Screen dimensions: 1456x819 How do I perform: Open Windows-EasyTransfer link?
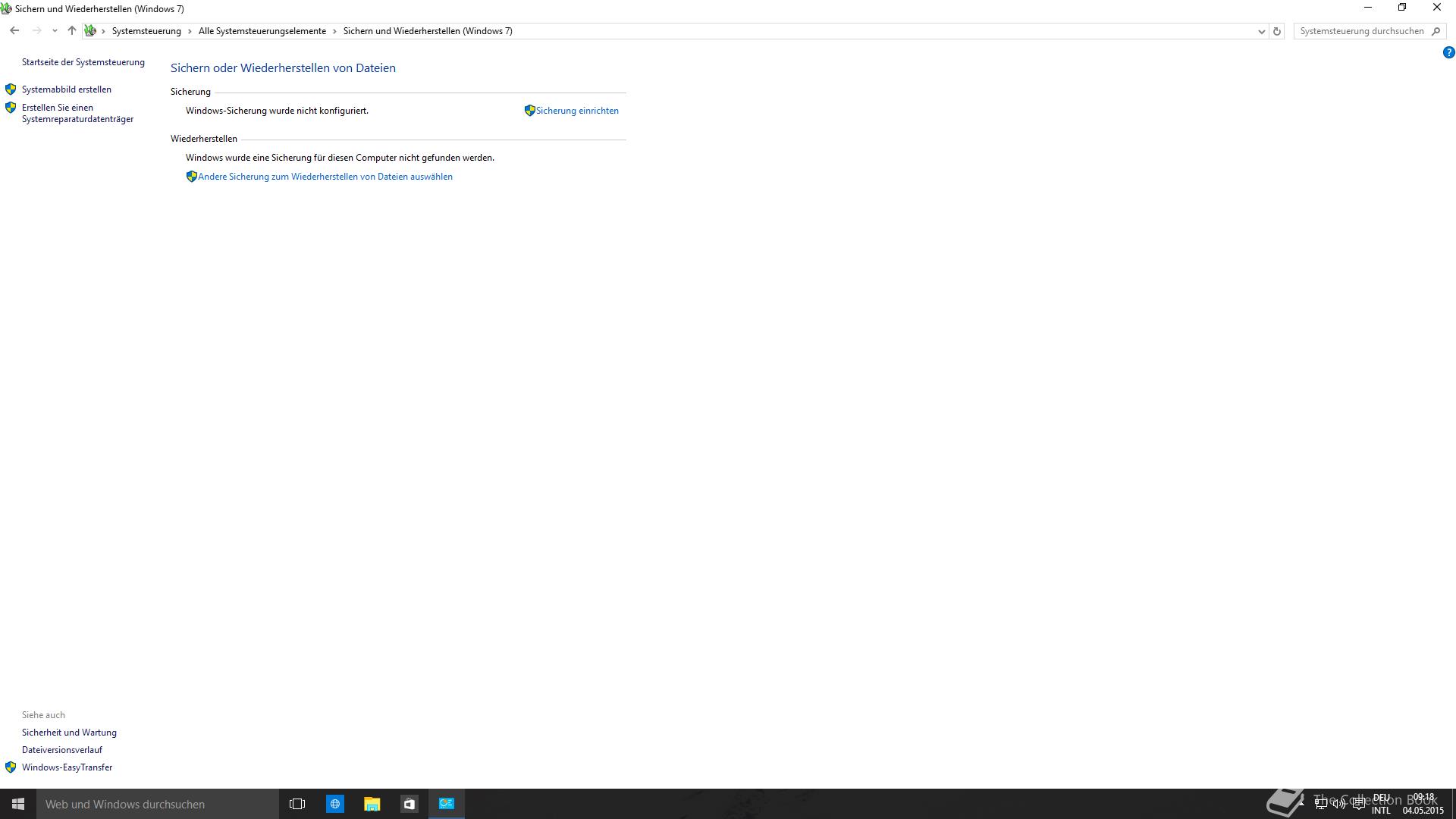point(67,767)
